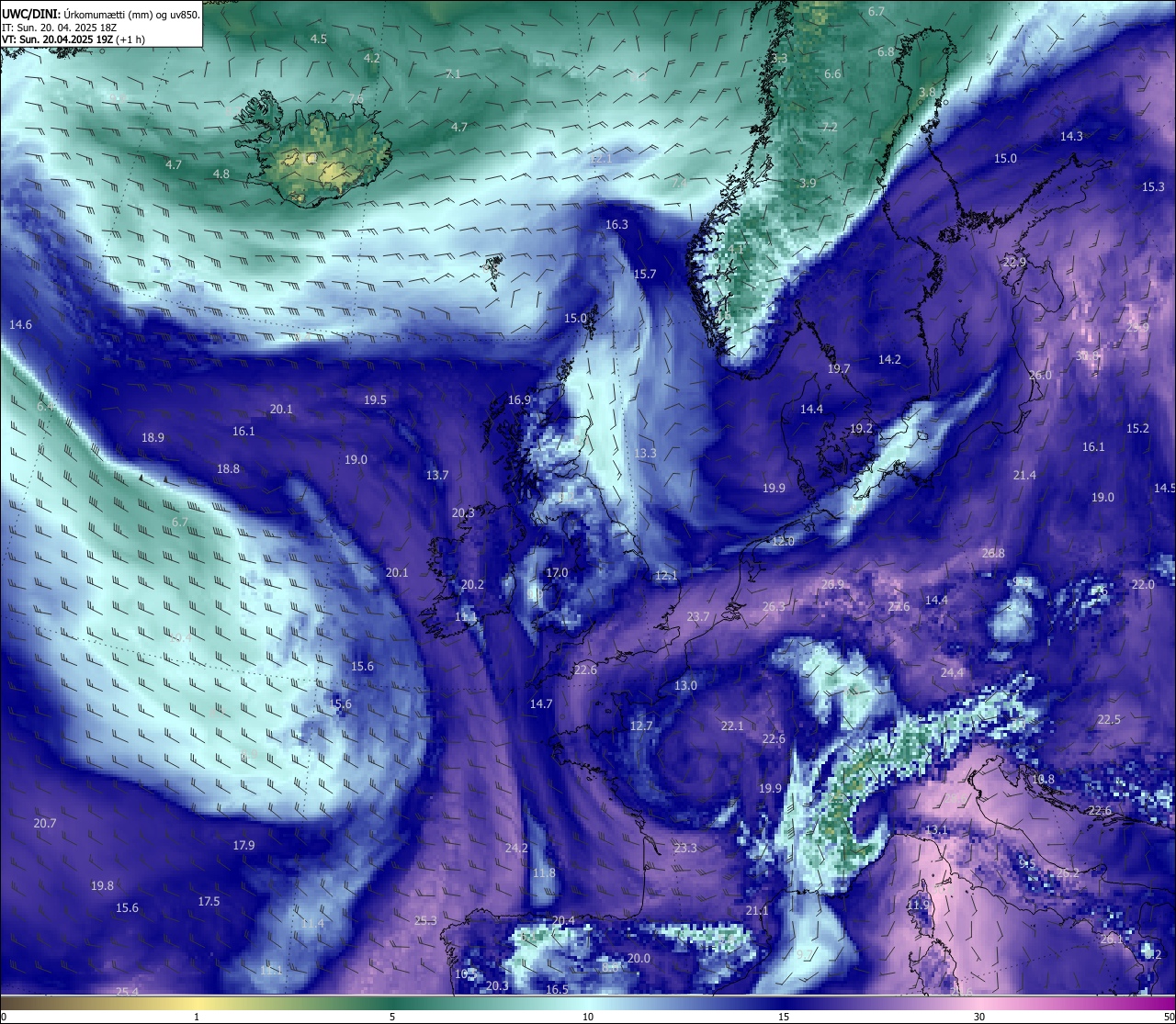Click the 18.9 value label
1176x1024 pixels.
(x=153, y=437)
